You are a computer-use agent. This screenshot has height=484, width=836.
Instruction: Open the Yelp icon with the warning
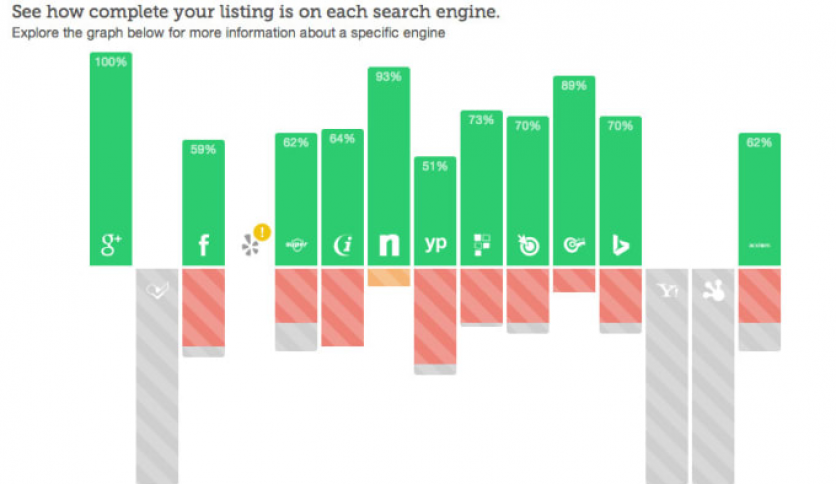[250, 245]
